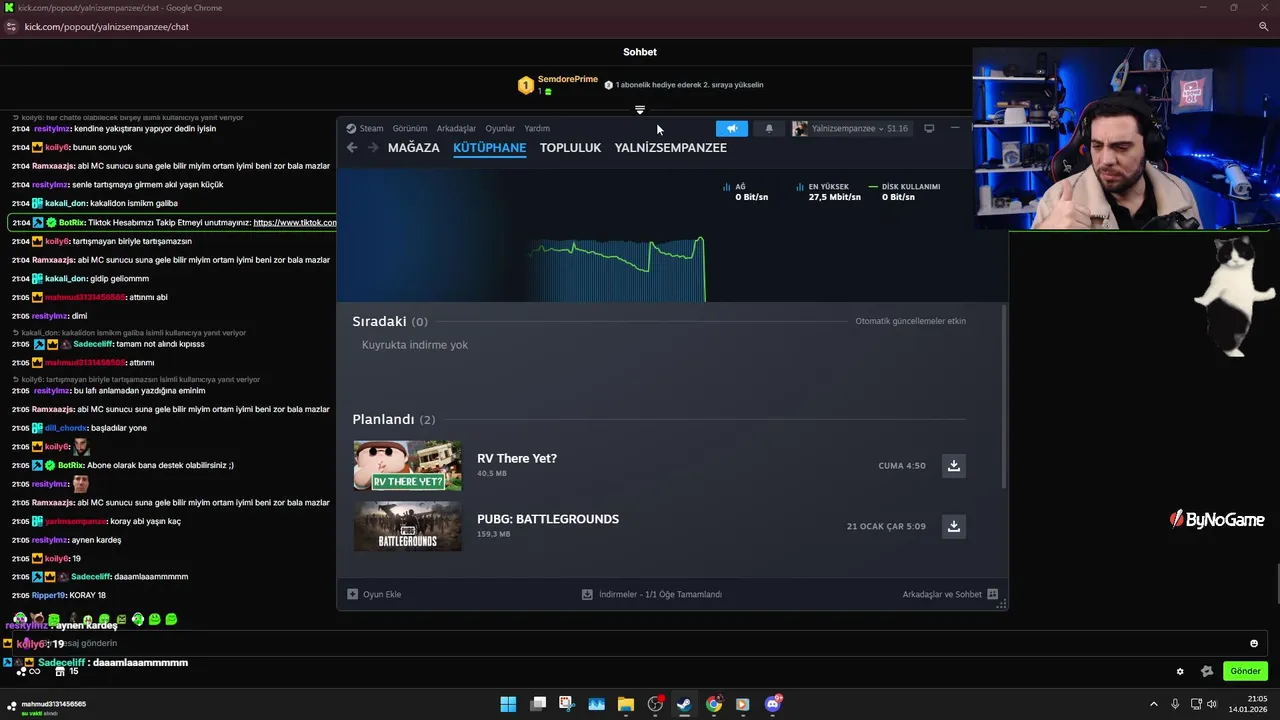Open chat settings gear icon
1280x720 pixels.
(x=1180, y=671)
